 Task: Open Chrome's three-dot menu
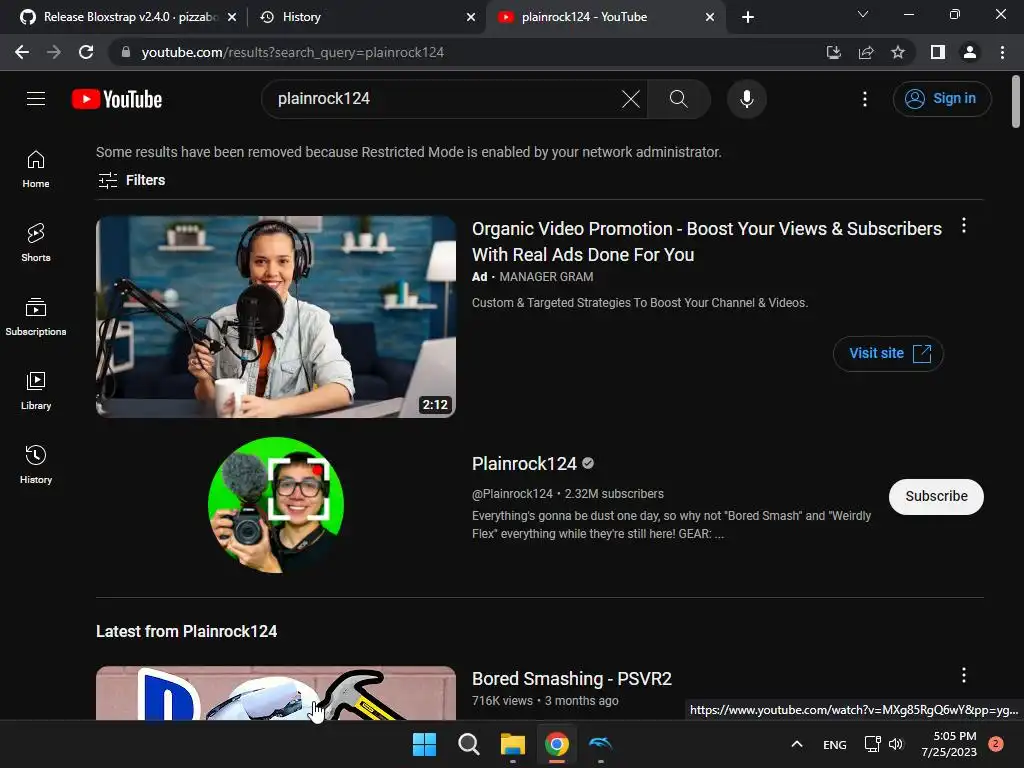coord(1002,52)
